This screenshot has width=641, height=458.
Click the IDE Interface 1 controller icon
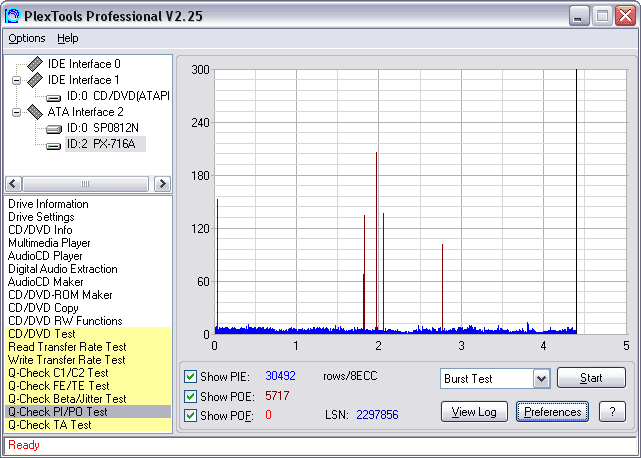point(35,80)
